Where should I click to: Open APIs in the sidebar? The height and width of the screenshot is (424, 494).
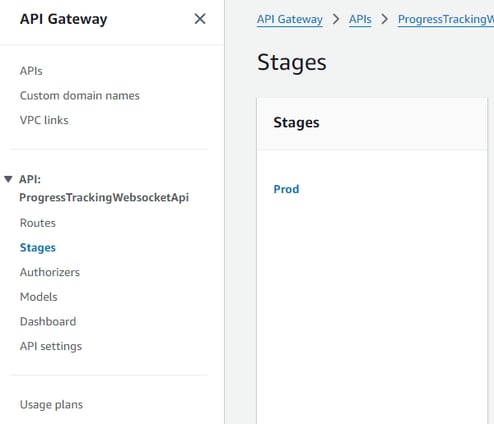click(x=31, y=71)
